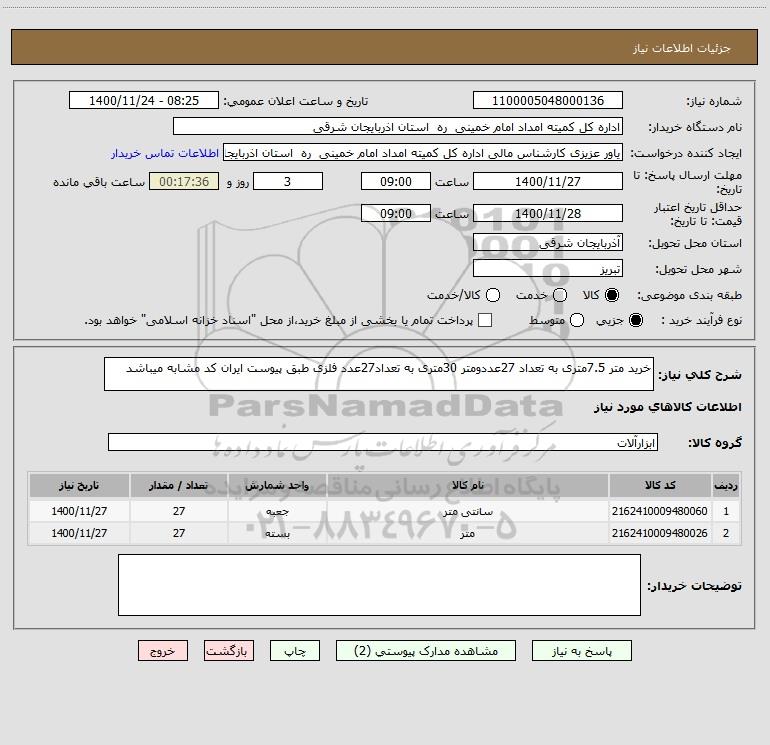Toggle اسناد خزانه اسلامی payment checkbox
This screenshot has height=745, width=770.
485,320
